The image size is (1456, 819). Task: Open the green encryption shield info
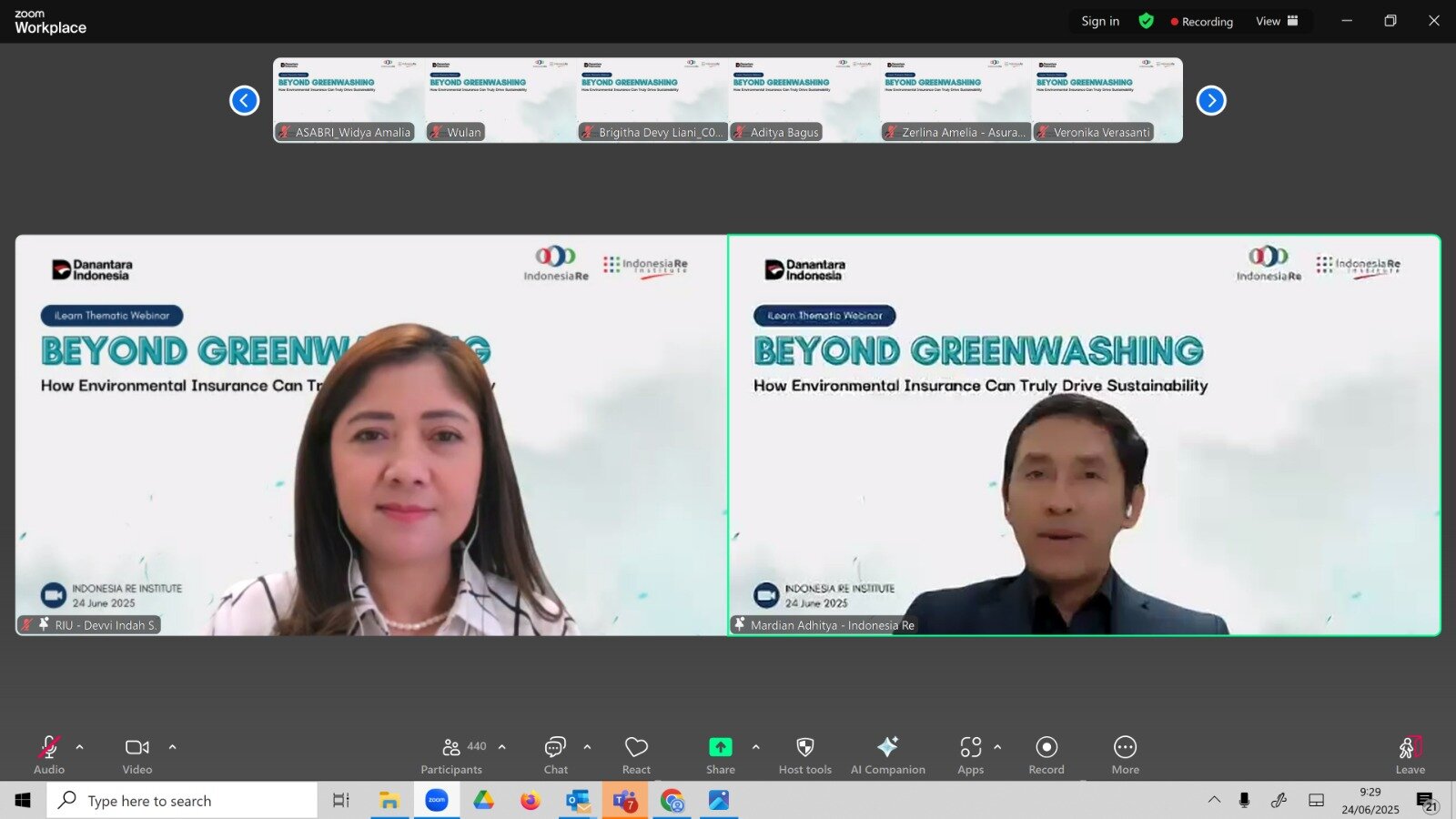1147,21
